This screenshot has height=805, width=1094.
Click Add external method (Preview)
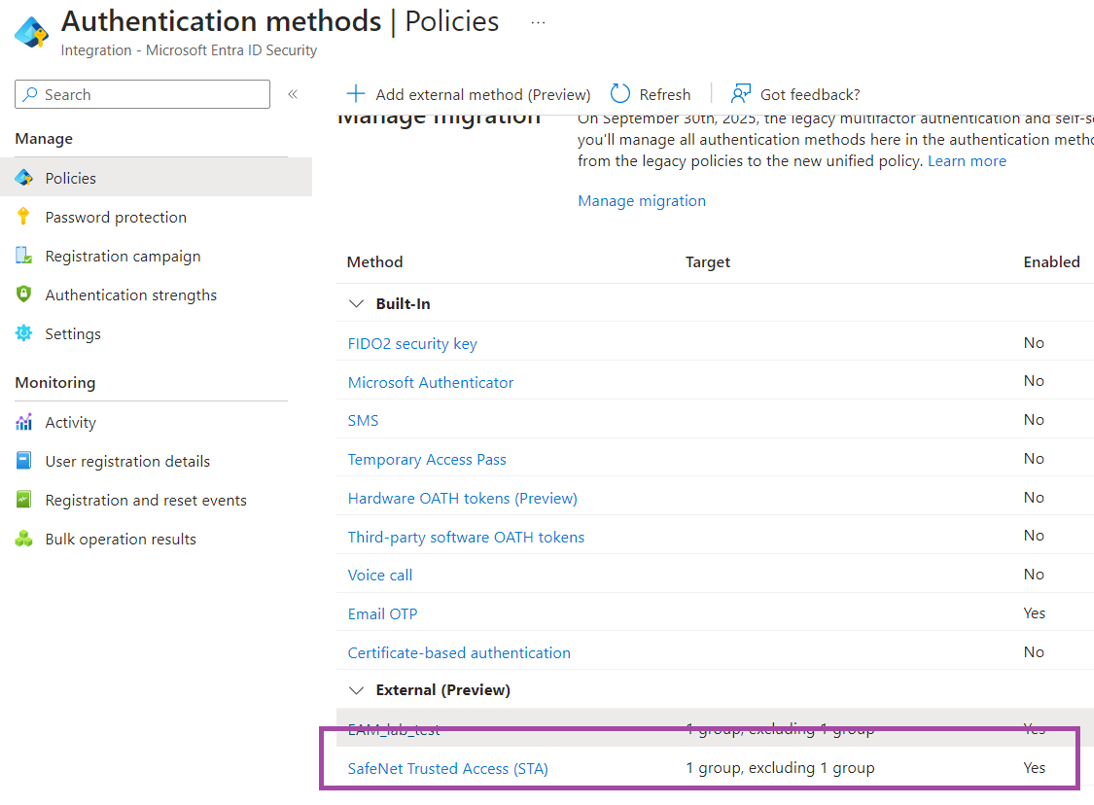click(468, 94)
